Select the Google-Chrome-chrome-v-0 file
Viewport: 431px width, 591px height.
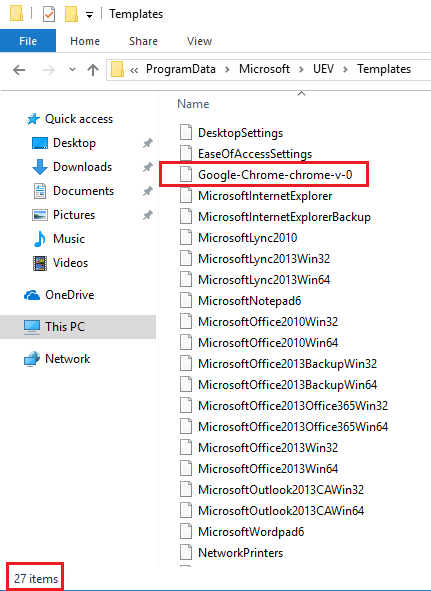275,175
